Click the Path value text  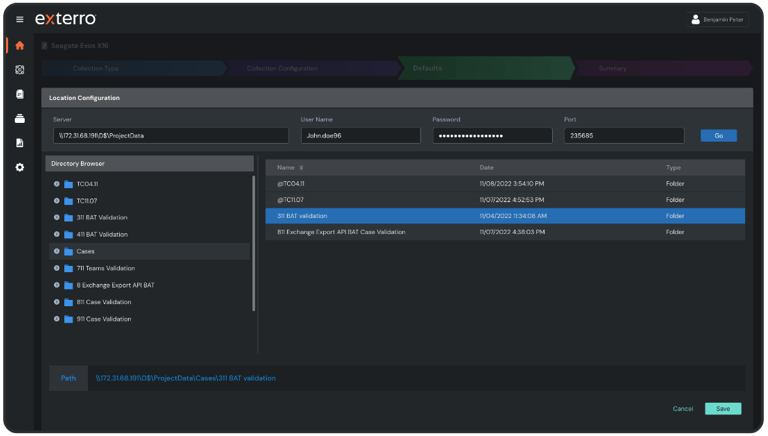(185, 378)
